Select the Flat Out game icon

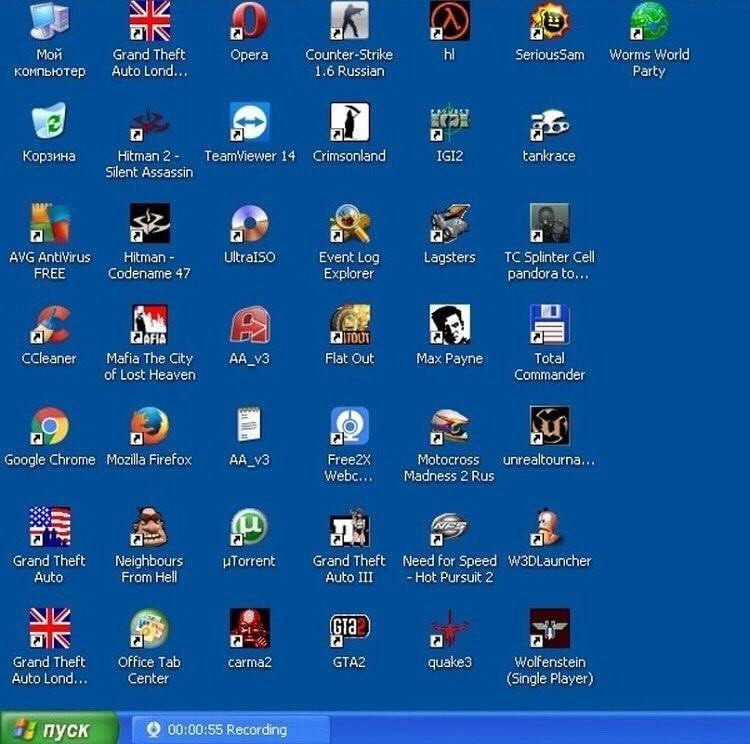[349, 324]
